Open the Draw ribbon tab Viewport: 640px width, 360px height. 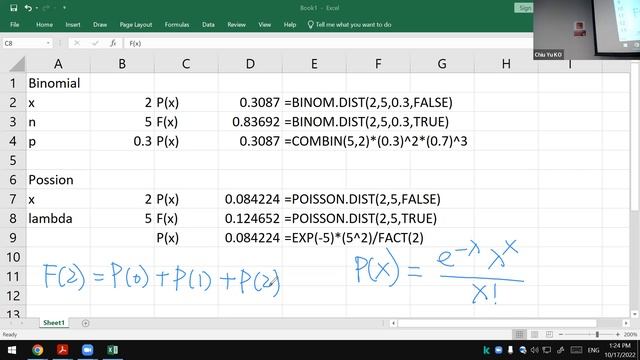tap(100, 25)
